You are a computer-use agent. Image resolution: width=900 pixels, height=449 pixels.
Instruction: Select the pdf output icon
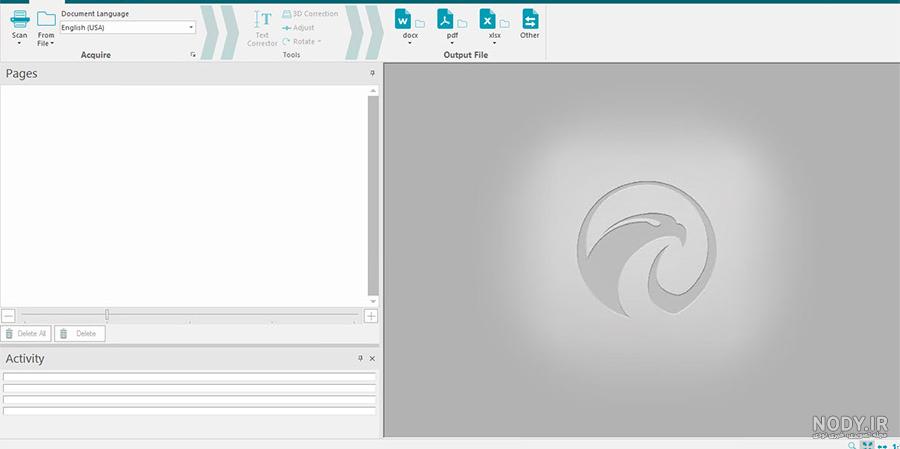click(445, 20)
